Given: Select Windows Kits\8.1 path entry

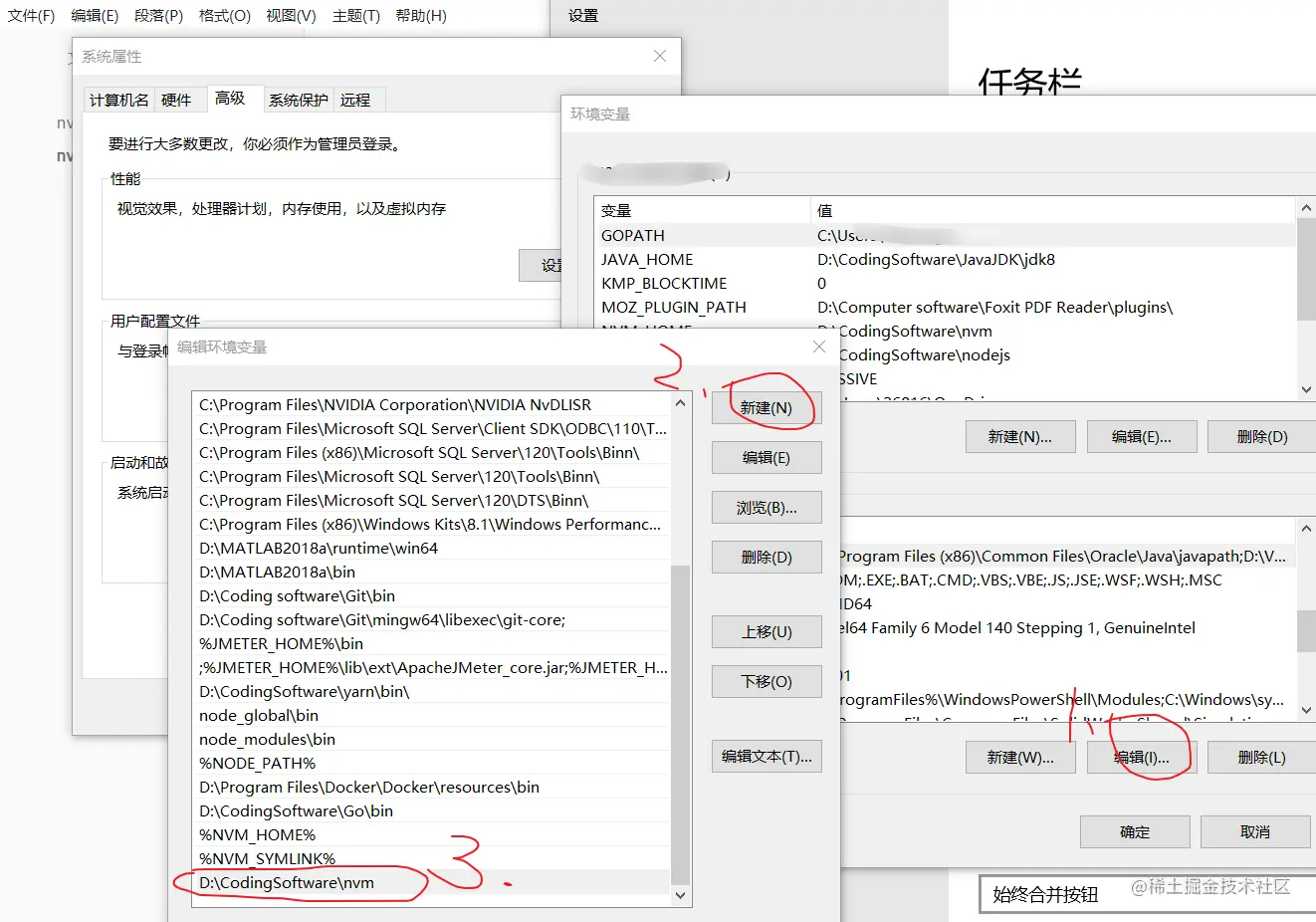Looking at the screenshot, I should pyautogui.click(x=432, y=525).
